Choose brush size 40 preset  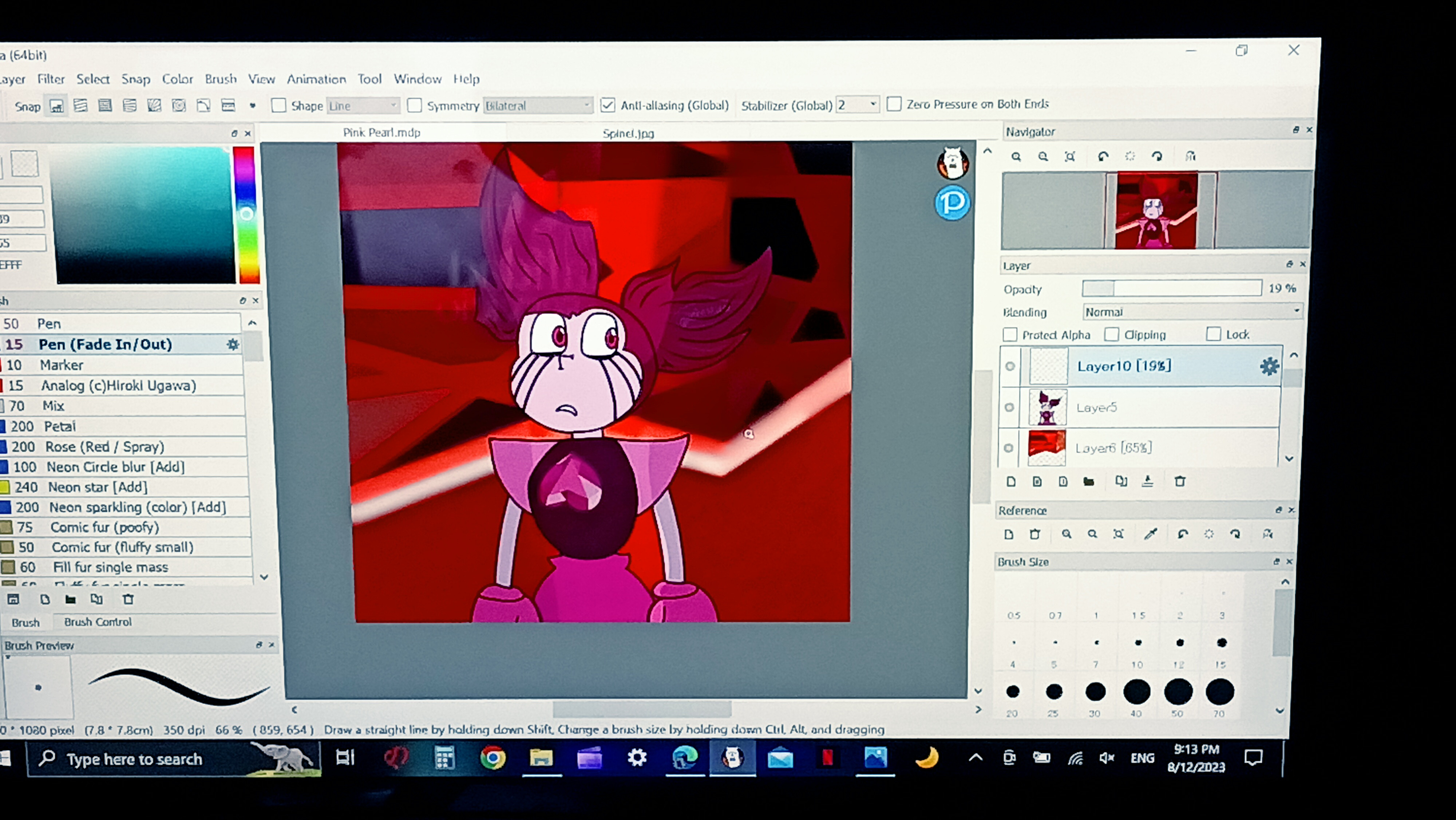(1137, 691)
